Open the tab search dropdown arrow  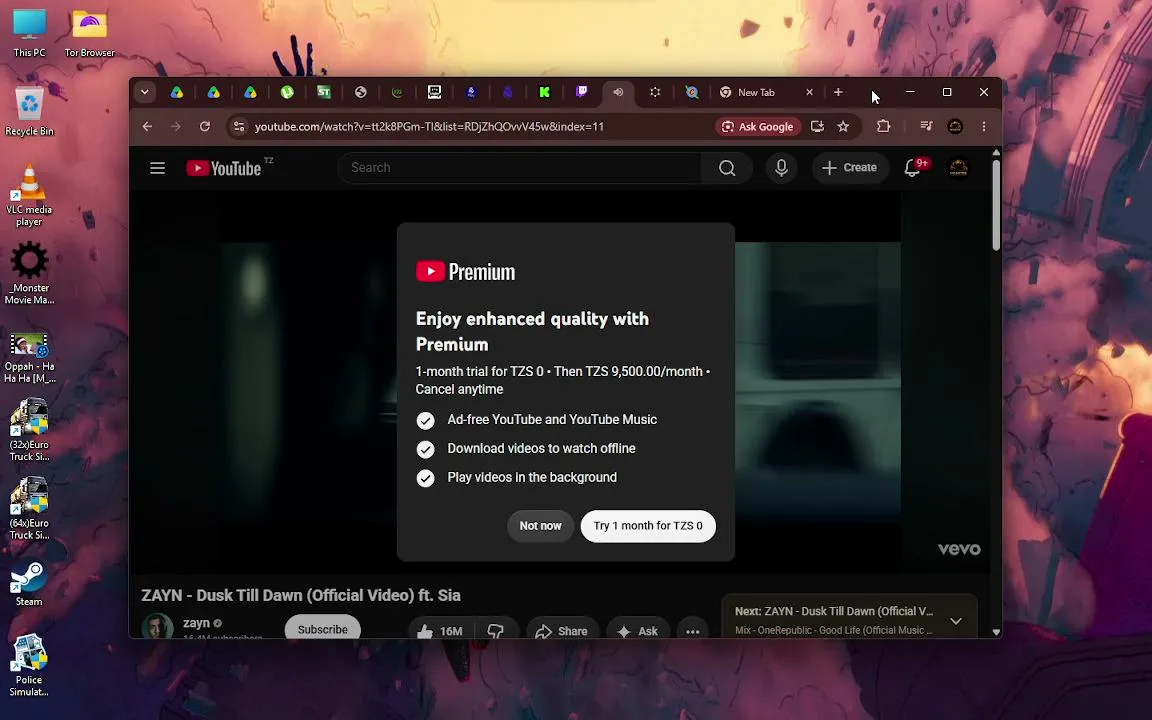(145, 92)
